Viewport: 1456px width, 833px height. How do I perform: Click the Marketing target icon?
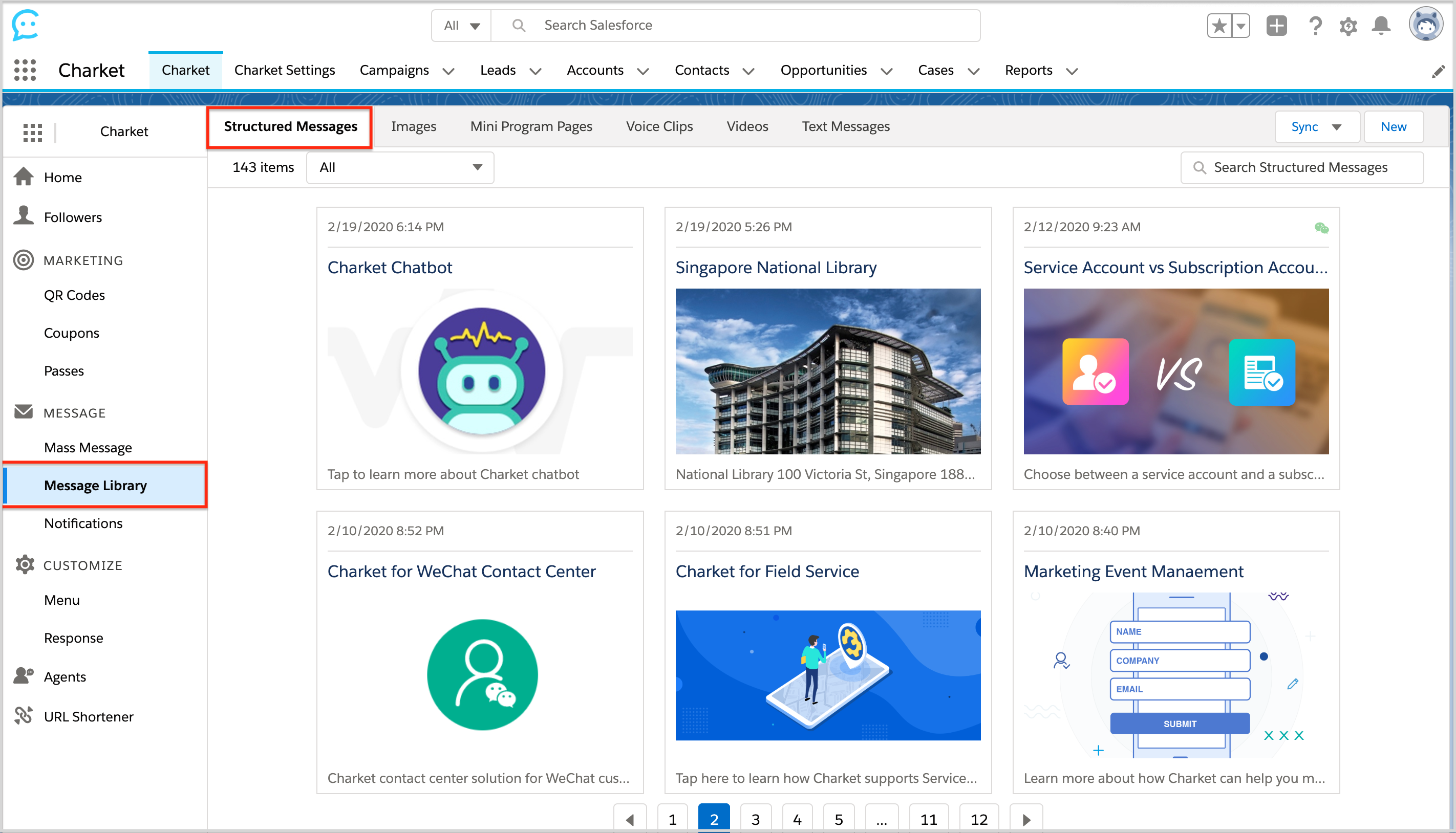pyautogui.click(x=24, y=260)
